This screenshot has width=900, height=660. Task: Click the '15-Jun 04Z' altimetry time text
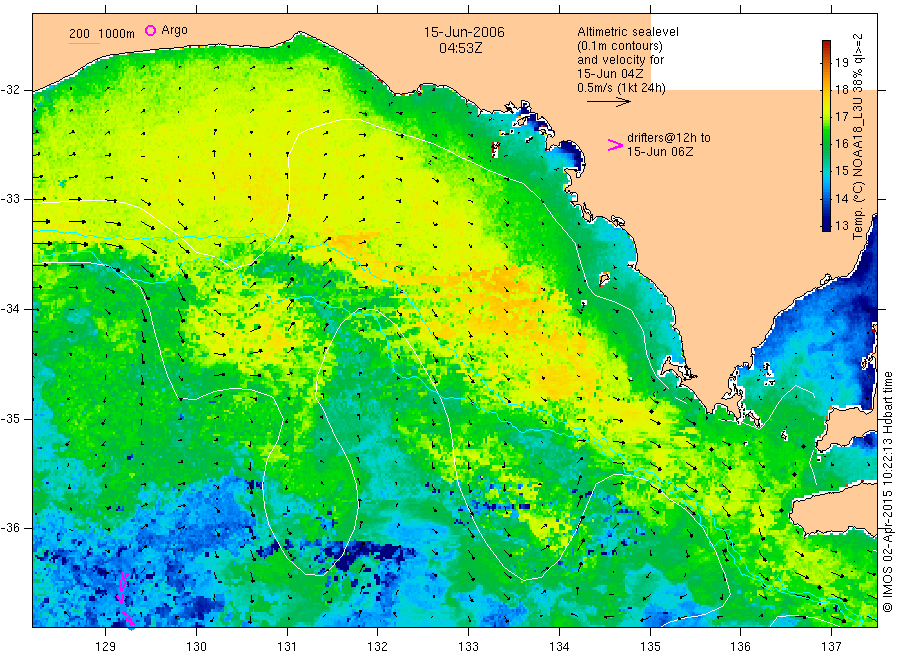coord(610,74)
